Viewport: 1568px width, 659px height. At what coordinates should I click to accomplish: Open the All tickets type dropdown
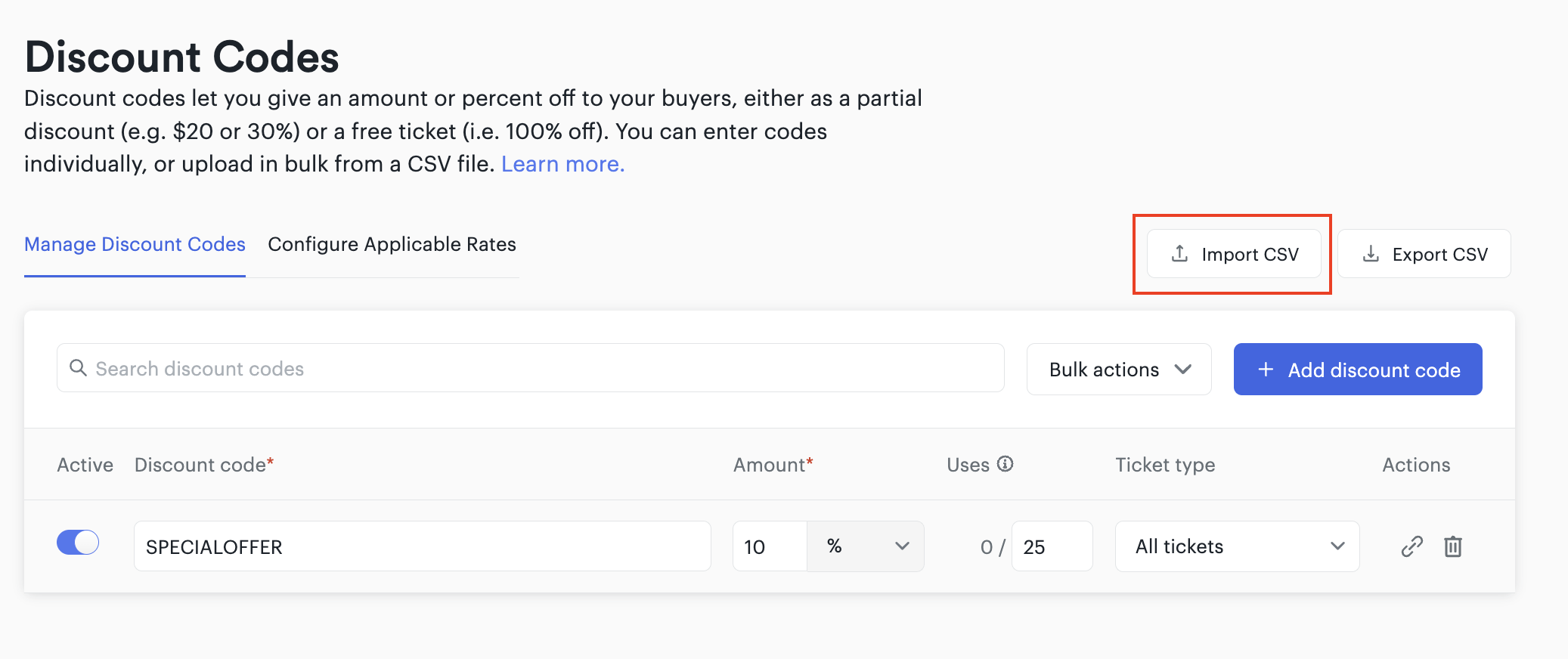[x=1237, y=546]
